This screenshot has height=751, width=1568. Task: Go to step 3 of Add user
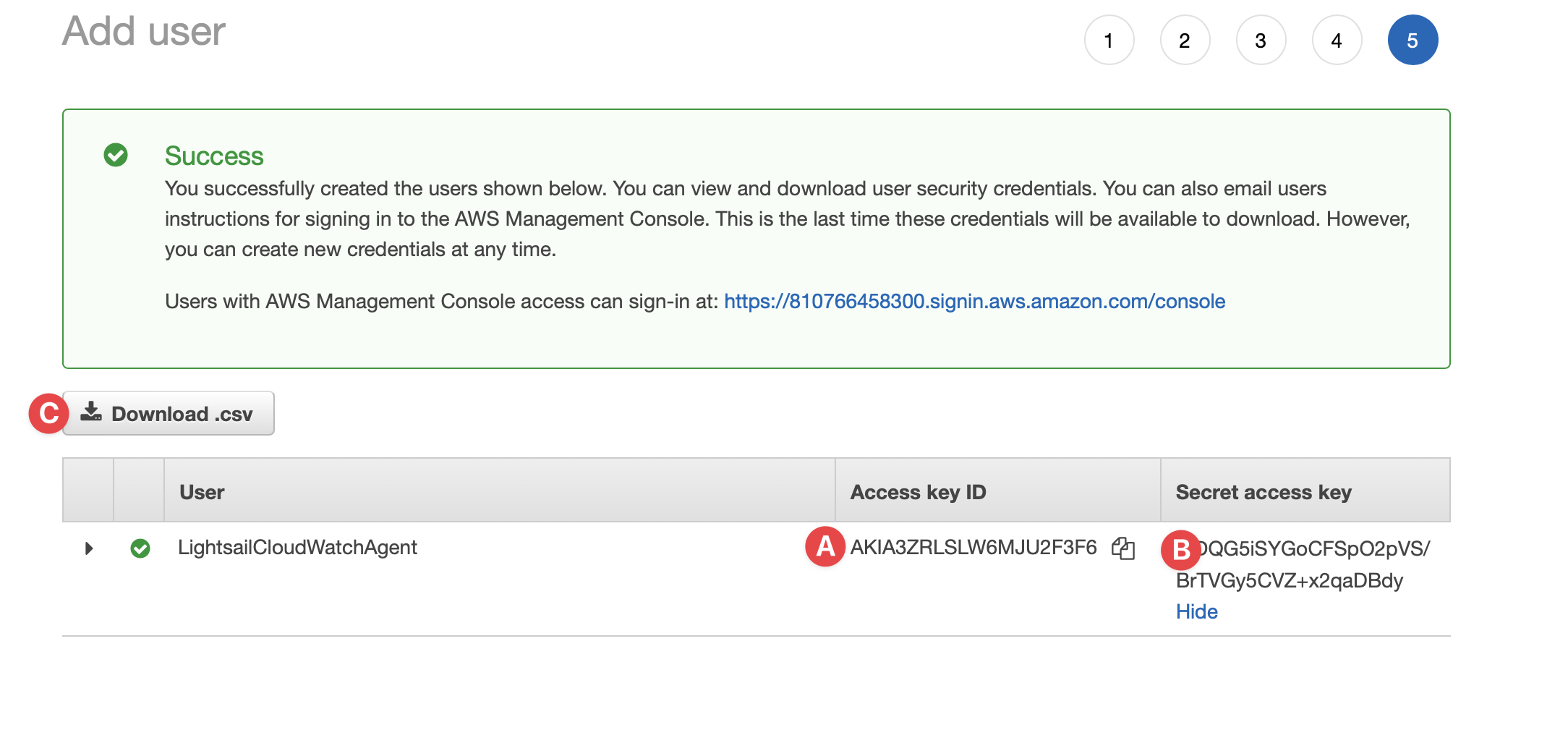click(1261, 41)
